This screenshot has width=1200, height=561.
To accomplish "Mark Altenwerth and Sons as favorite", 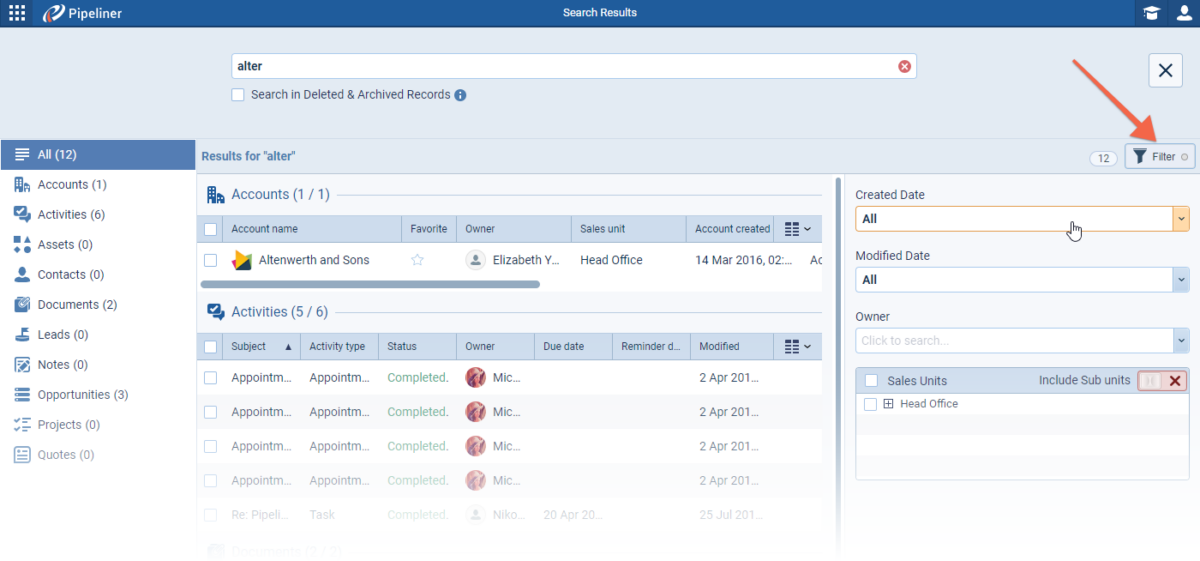I will [418, 260].
